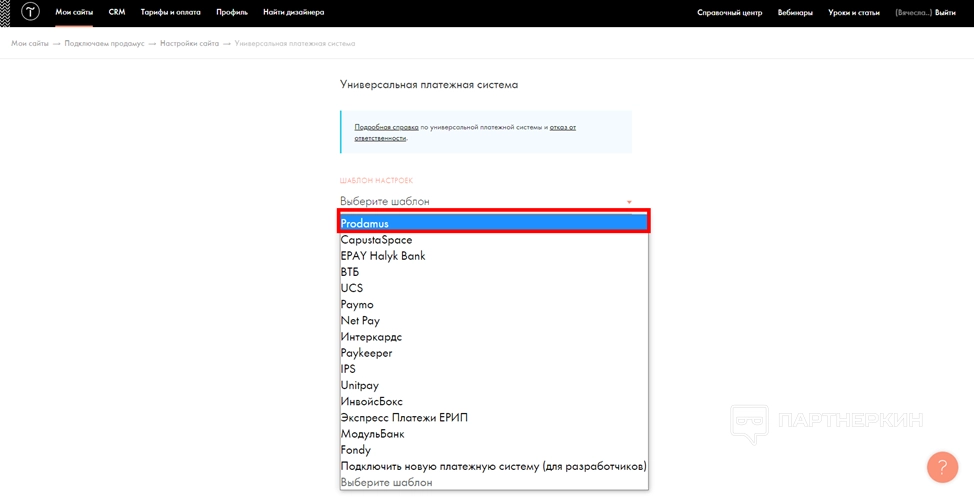Viewport: 974px width, 497px height.
Task: Choose IPS template option
Action: click(x=494, y=369)
